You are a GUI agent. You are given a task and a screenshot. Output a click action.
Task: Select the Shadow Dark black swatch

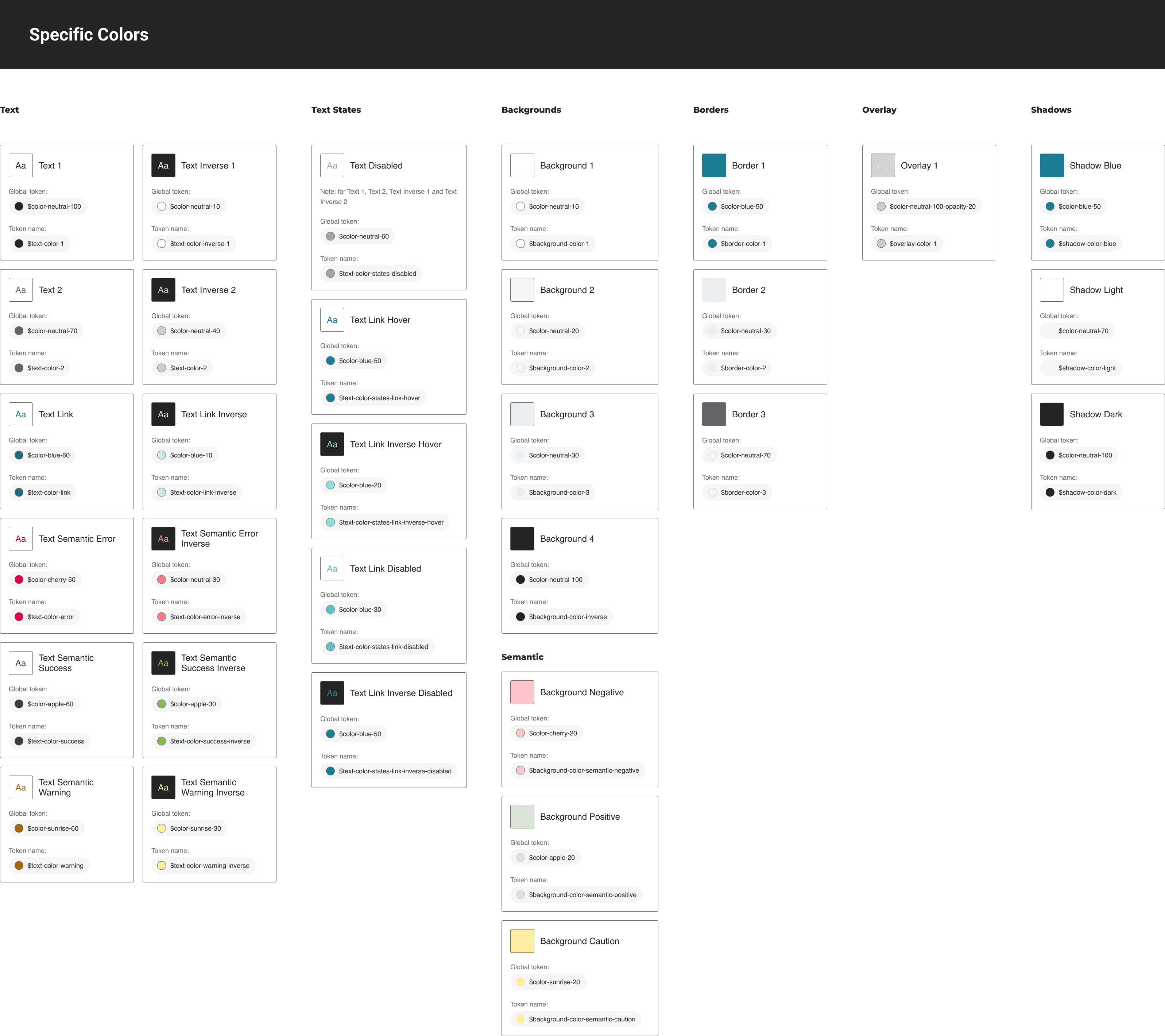(1052, 414)
